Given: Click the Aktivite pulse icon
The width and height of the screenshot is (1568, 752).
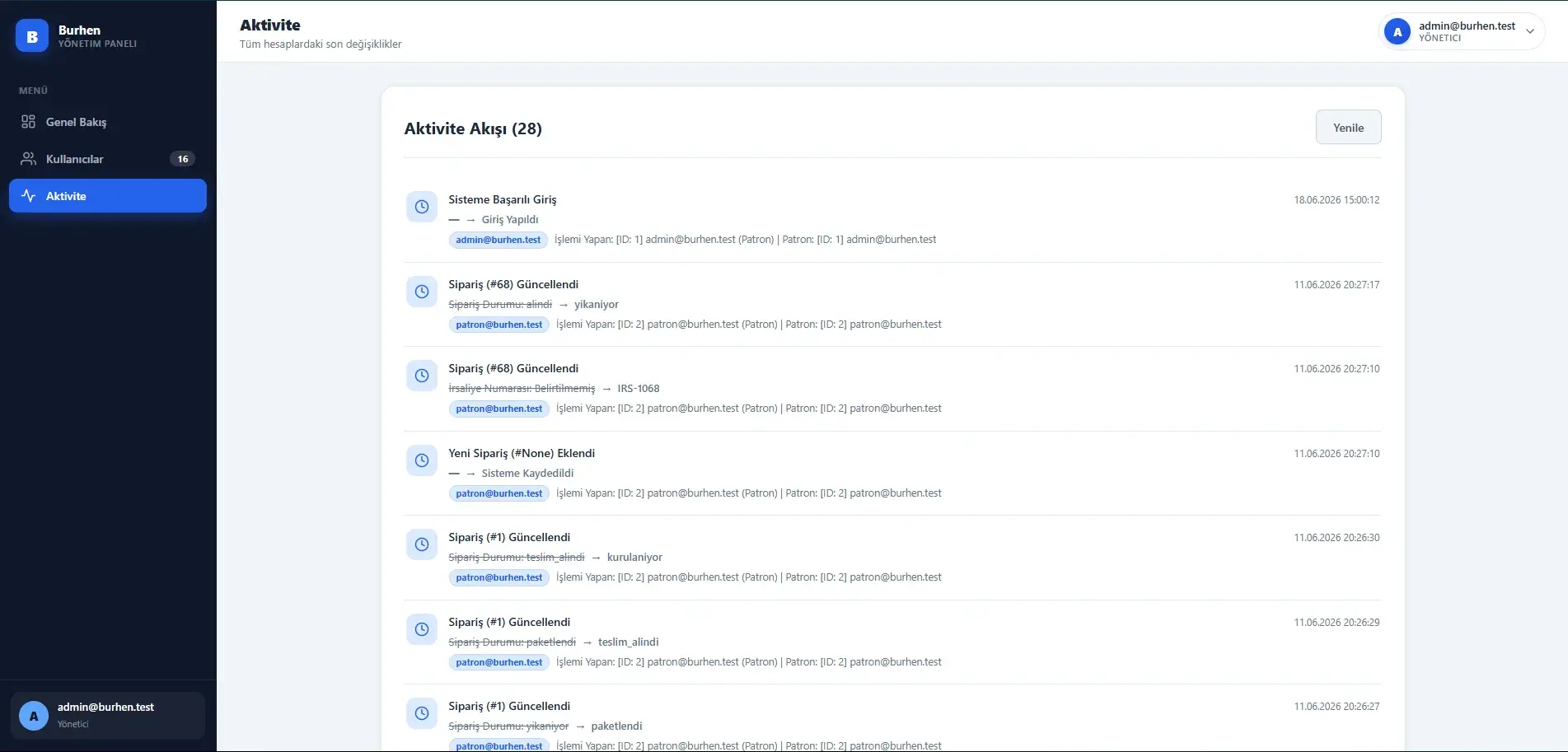Looking at the screenshot, I should pyautogui.click(x=28, y=196).
